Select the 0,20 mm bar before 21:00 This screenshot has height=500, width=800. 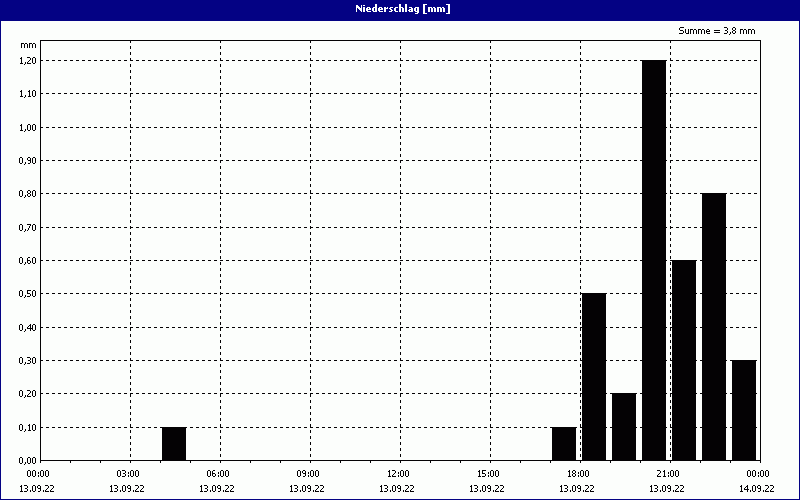pyautogui.click(x=624, y=426)
